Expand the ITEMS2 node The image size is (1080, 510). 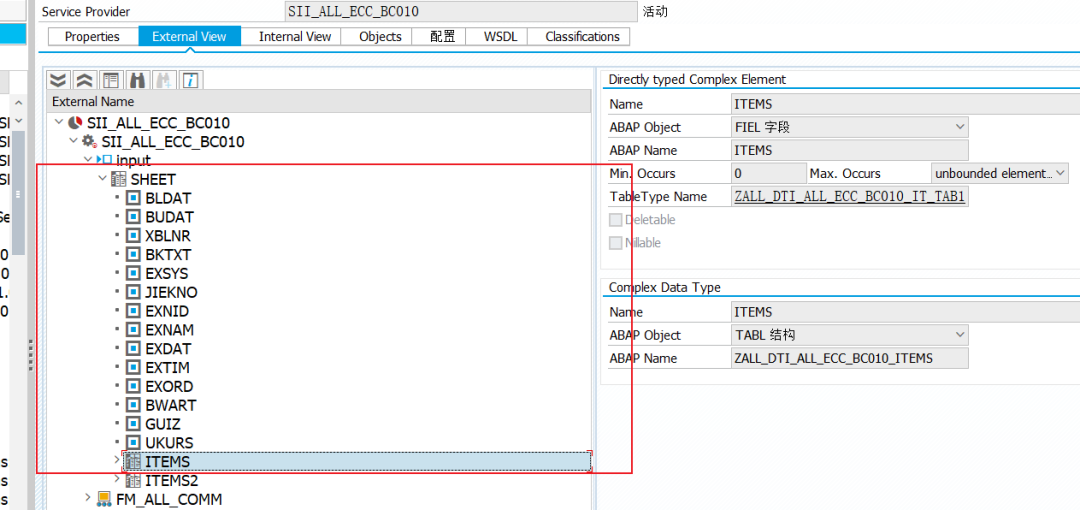[116, 479]
